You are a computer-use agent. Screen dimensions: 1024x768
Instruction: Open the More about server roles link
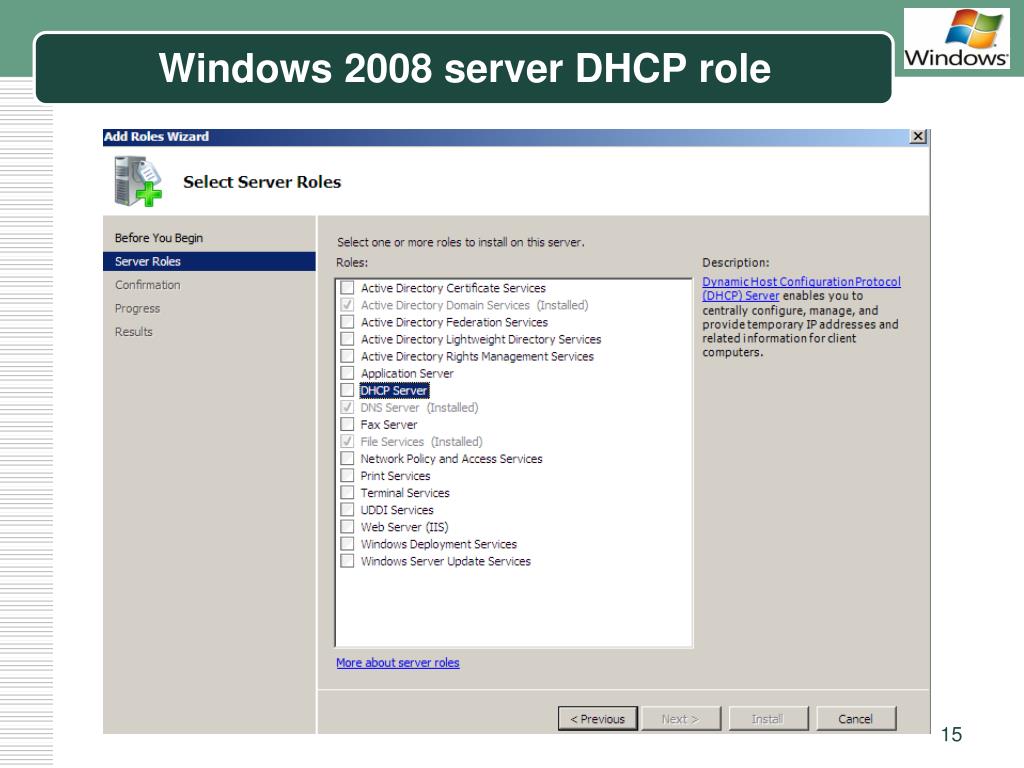[398, 662]
